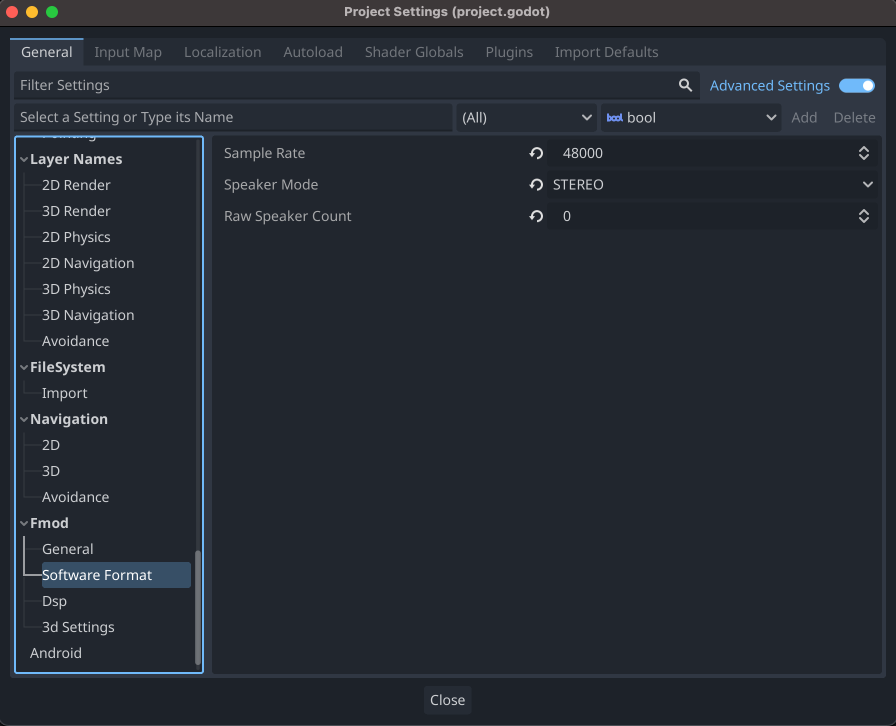Minimize the window with the yellow button

point(32,12)
